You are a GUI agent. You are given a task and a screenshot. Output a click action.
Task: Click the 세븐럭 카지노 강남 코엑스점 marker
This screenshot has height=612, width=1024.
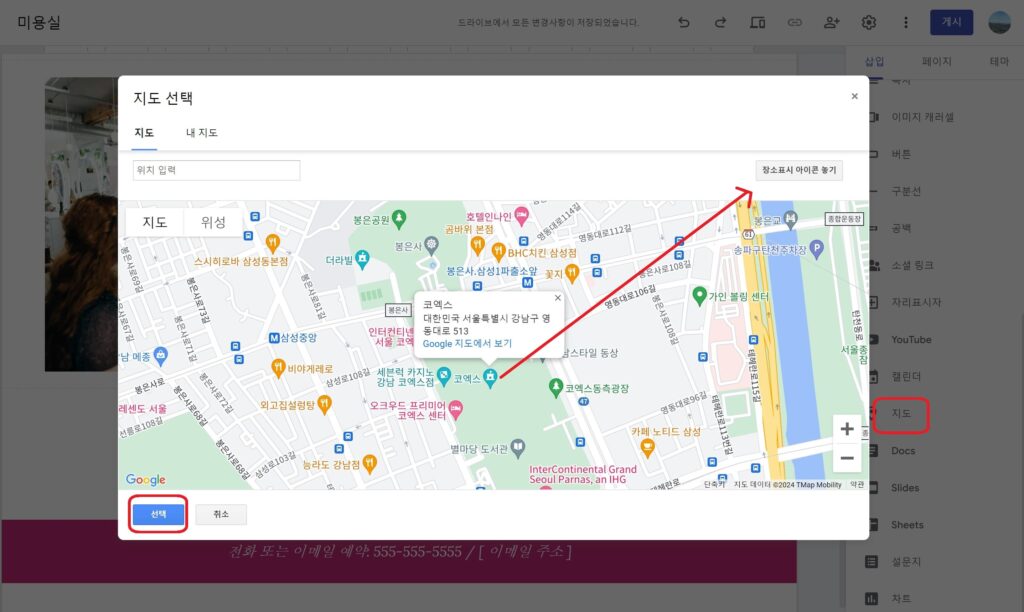pyautogui.click(x=444, y=376)
